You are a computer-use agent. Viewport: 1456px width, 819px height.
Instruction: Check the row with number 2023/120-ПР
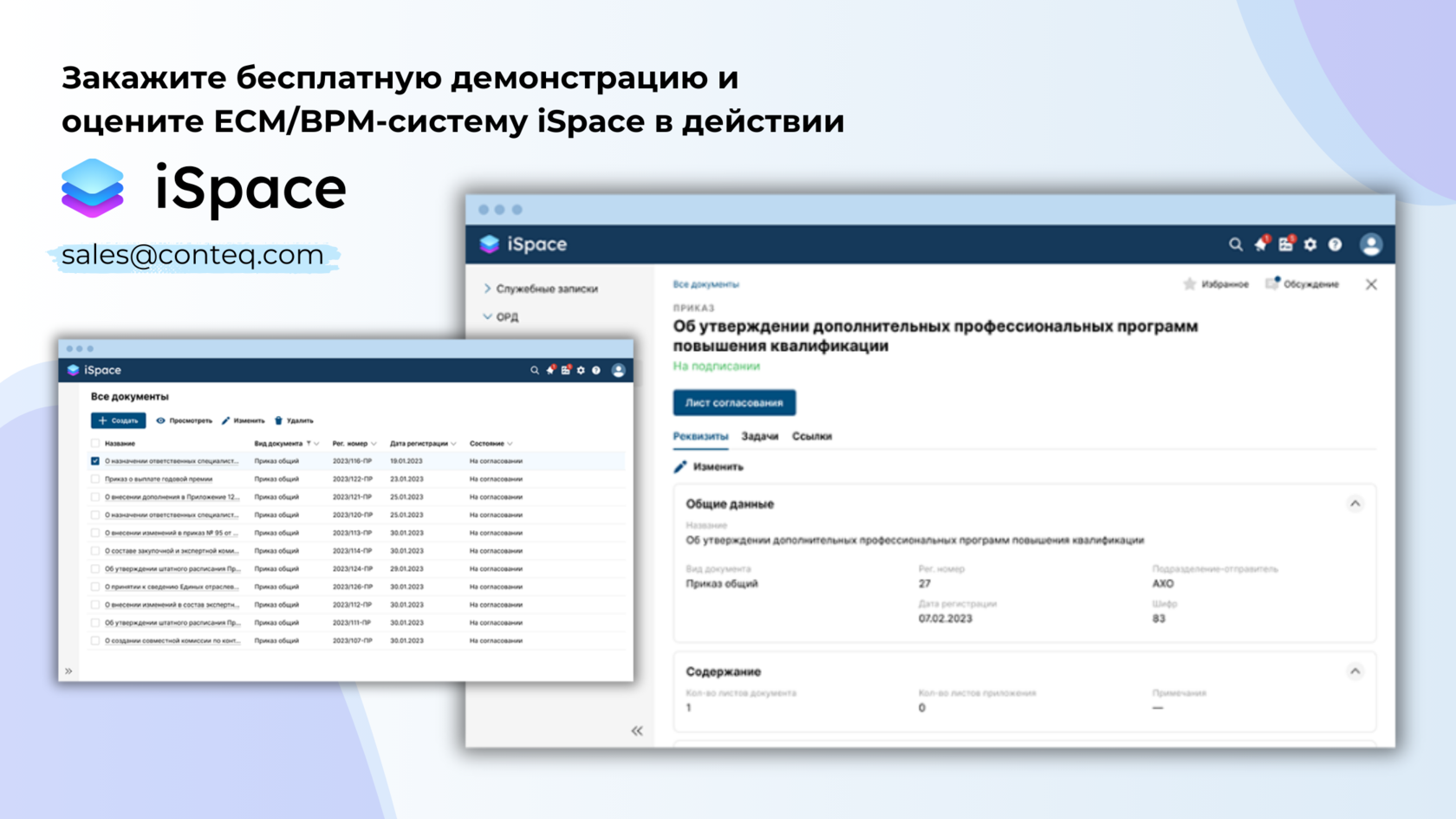point(95,515)
